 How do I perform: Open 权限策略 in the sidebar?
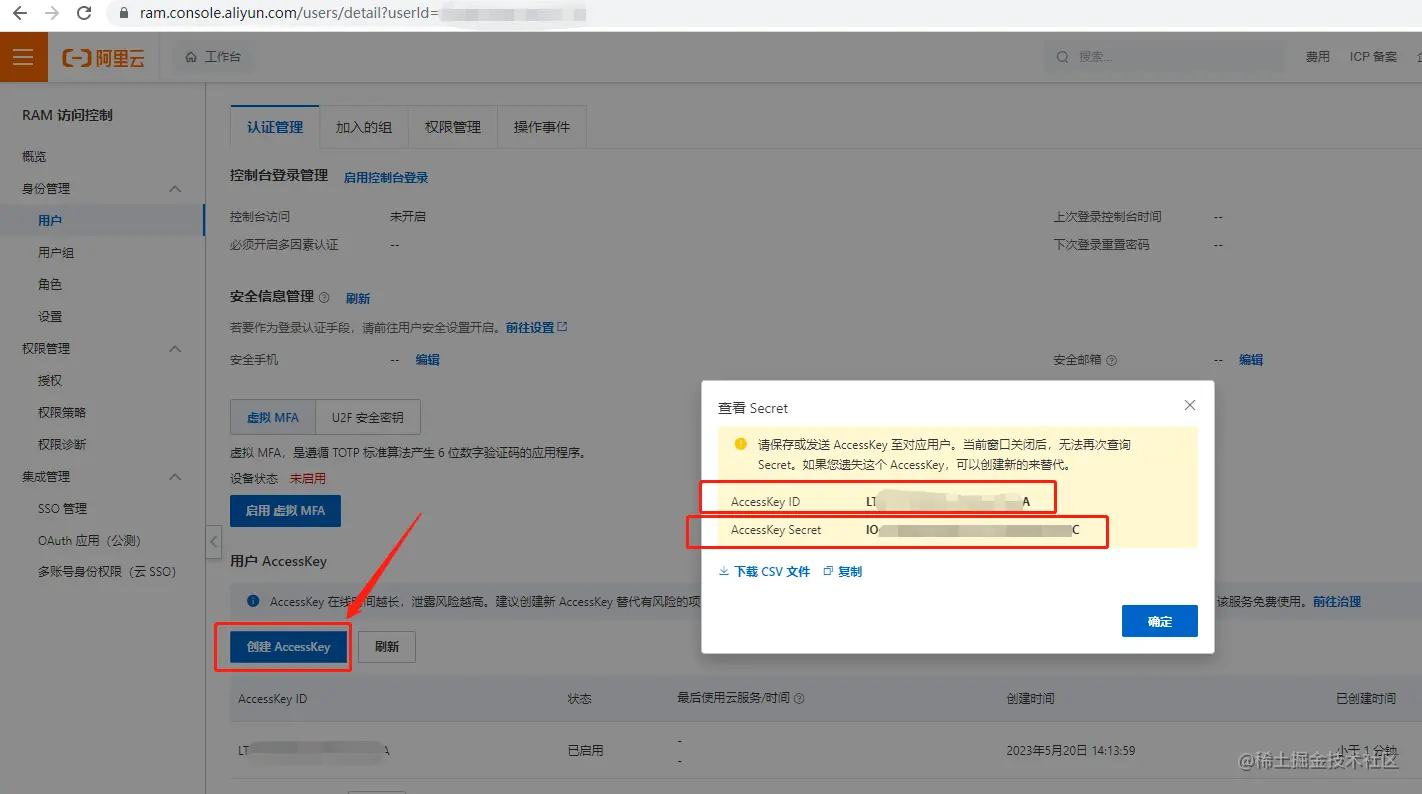point(62,413)
